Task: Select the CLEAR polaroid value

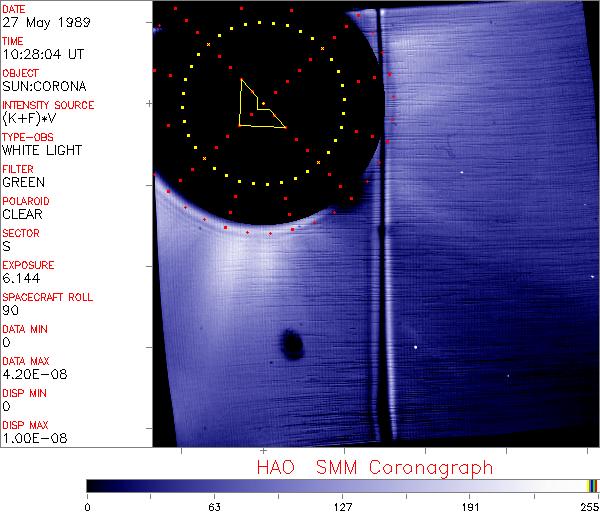Action: (x=23, y=214)
